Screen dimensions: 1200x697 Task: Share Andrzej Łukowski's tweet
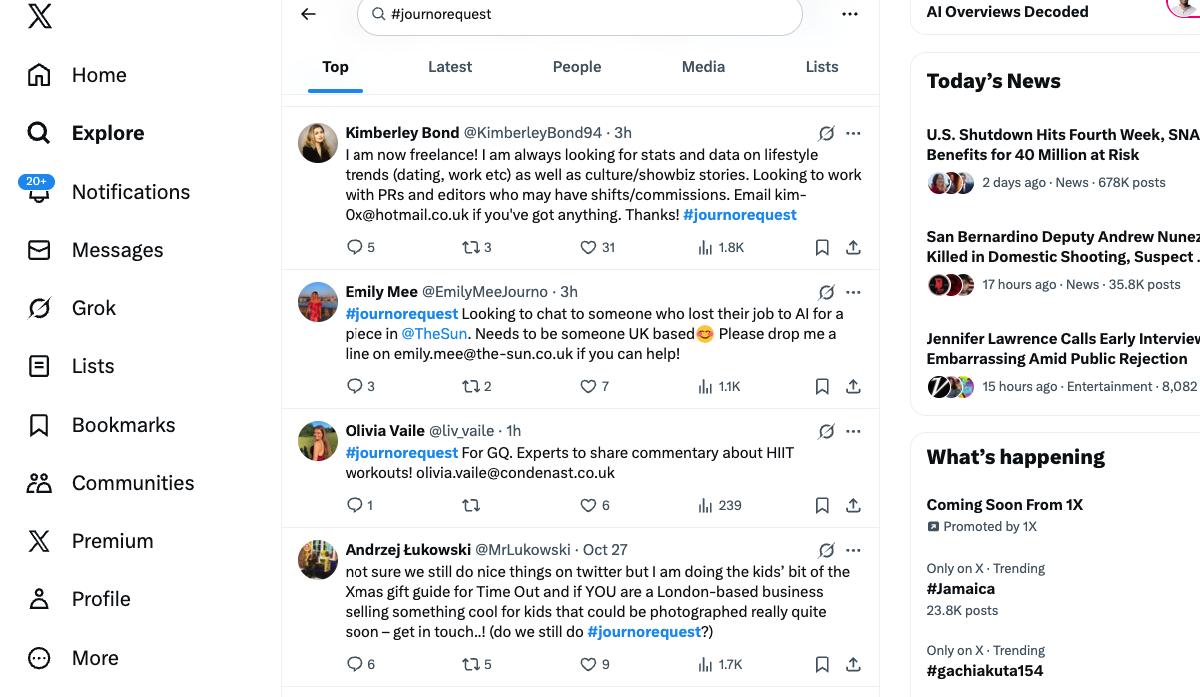(853, 663)
